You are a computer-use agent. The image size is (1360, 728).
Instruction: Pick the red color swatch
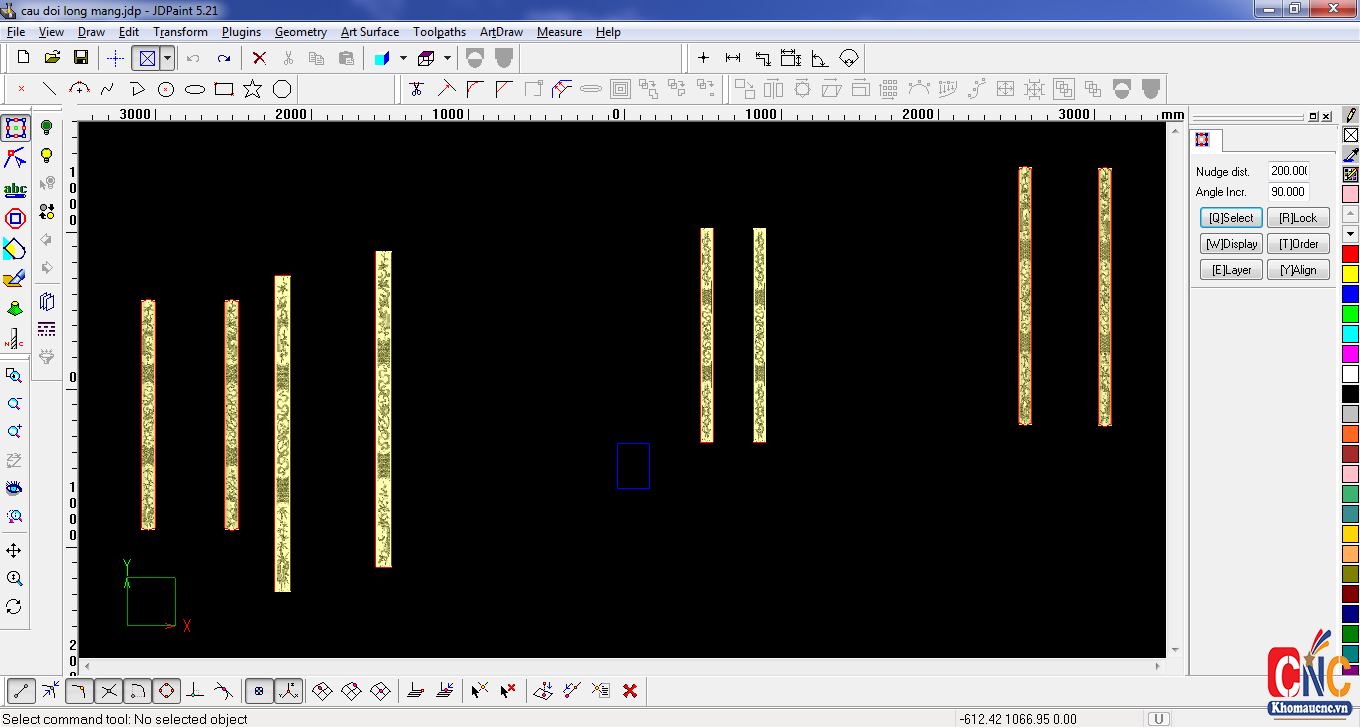1350,254
